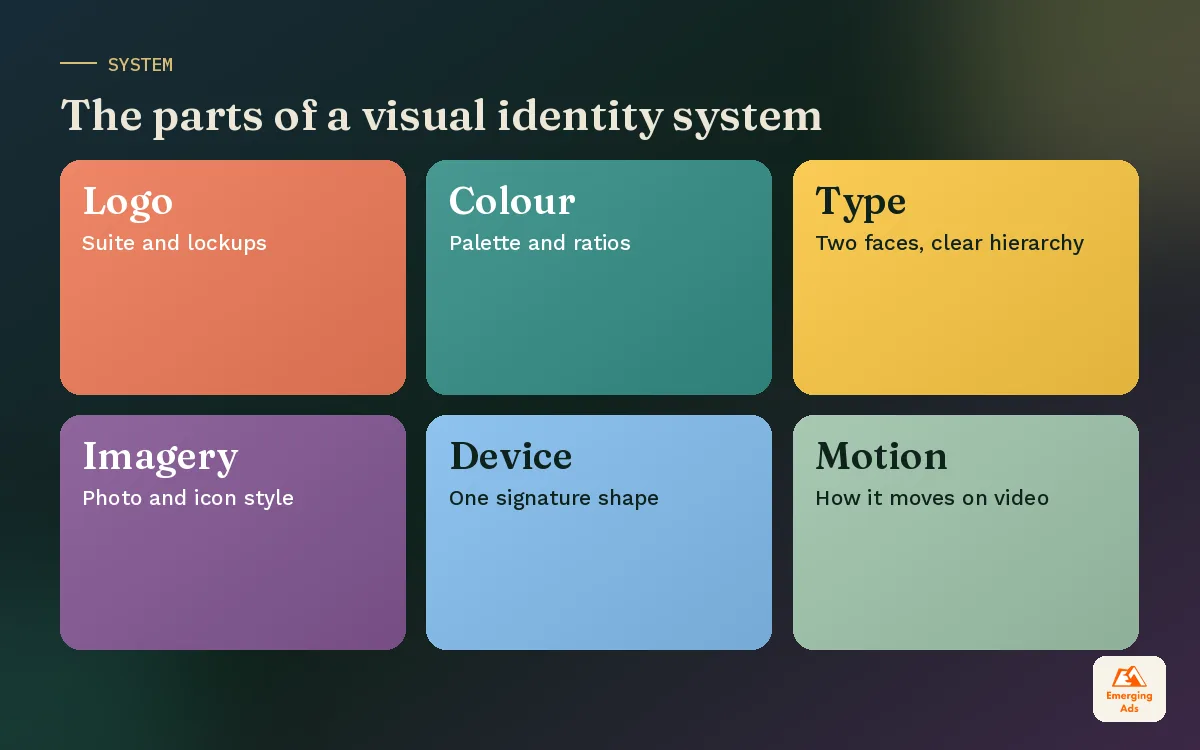This screenshot has height=750, width=1200.
Task: Click the text 'One signature shape'
Action: (x=554, y=498)
